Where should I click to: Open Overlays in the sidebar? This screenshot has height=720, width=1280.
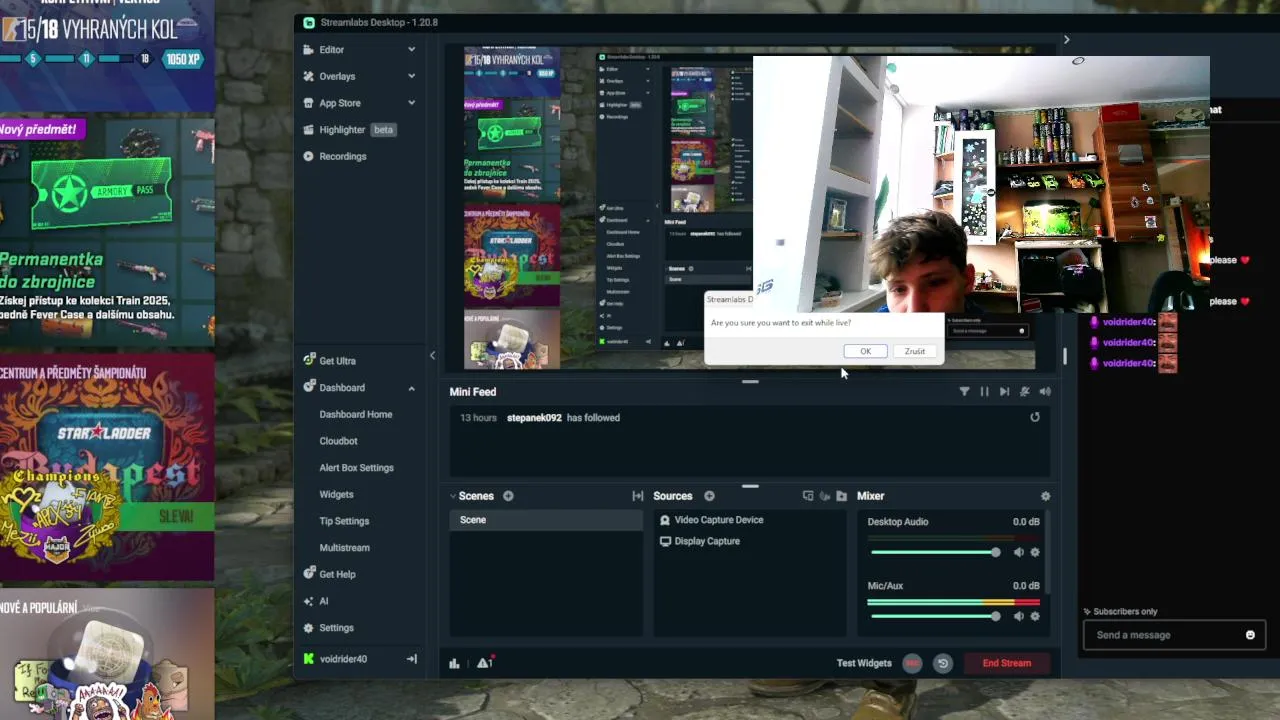(337, 76)
